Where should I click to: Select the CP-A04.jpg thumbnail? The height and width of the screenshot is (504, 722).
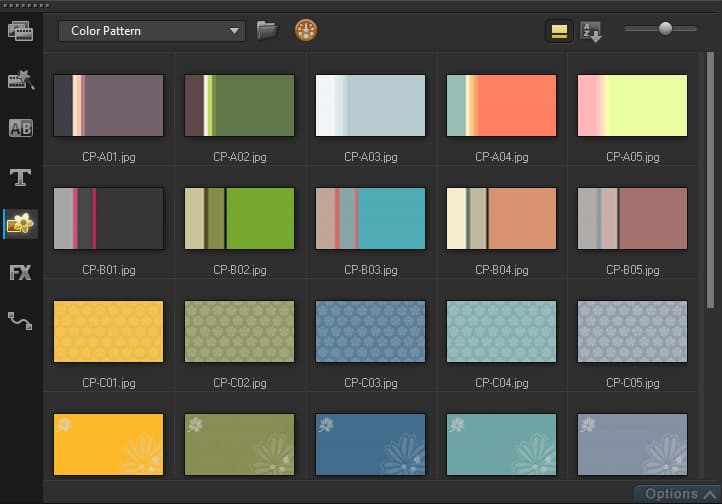pyautogui.click(x=501, y=105)
